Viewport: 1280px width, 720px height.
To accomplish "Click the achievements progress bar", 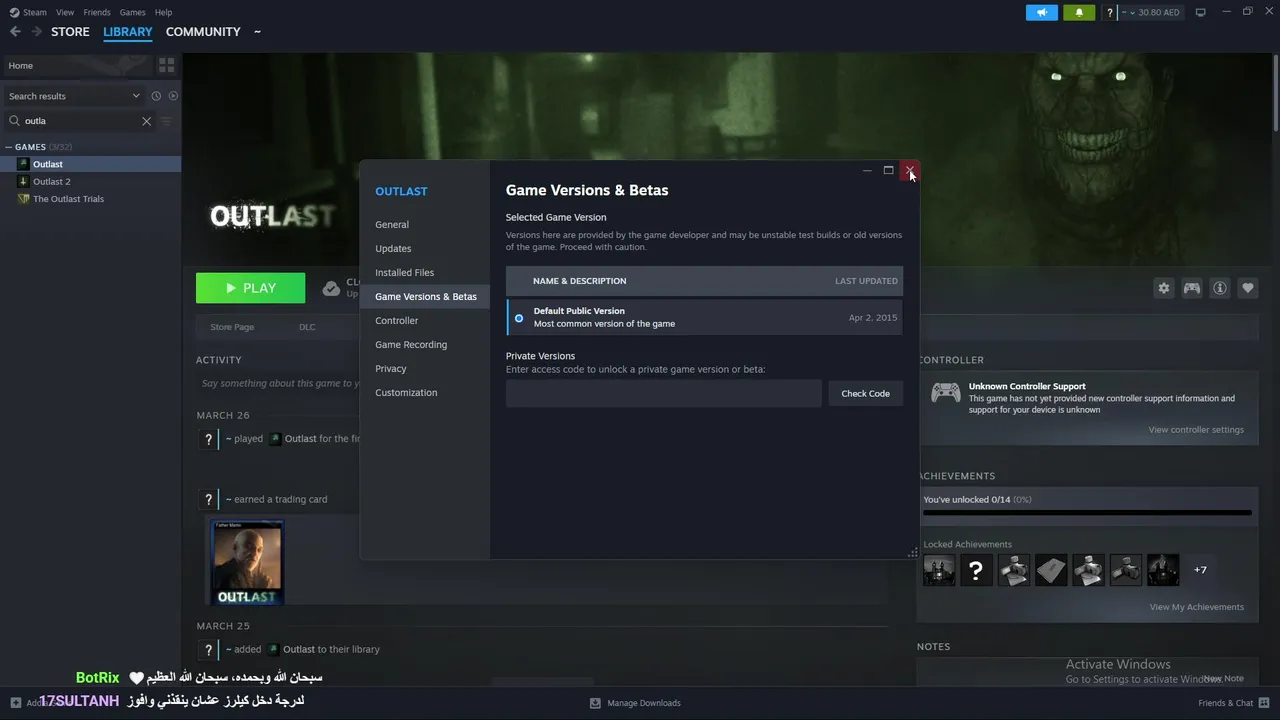I will [x=1087, y=512].
